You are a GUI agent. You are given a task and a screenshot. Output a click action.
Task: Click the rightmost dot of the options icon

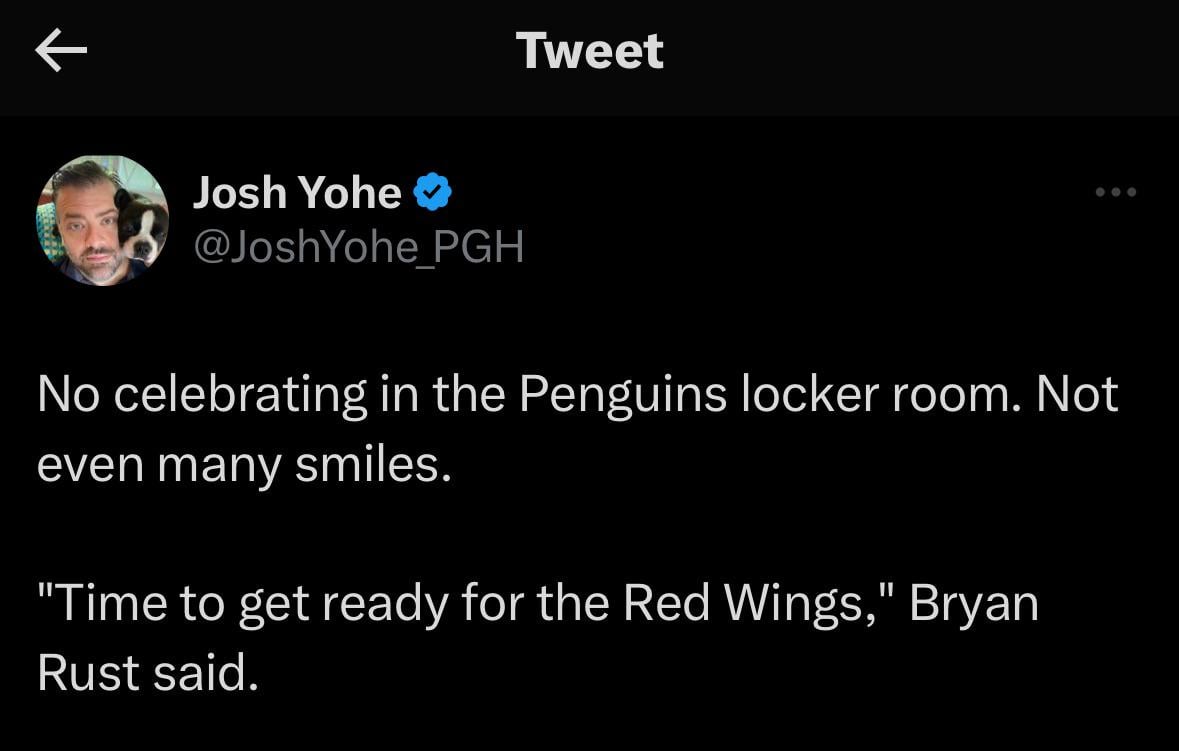pos(1134,192)
